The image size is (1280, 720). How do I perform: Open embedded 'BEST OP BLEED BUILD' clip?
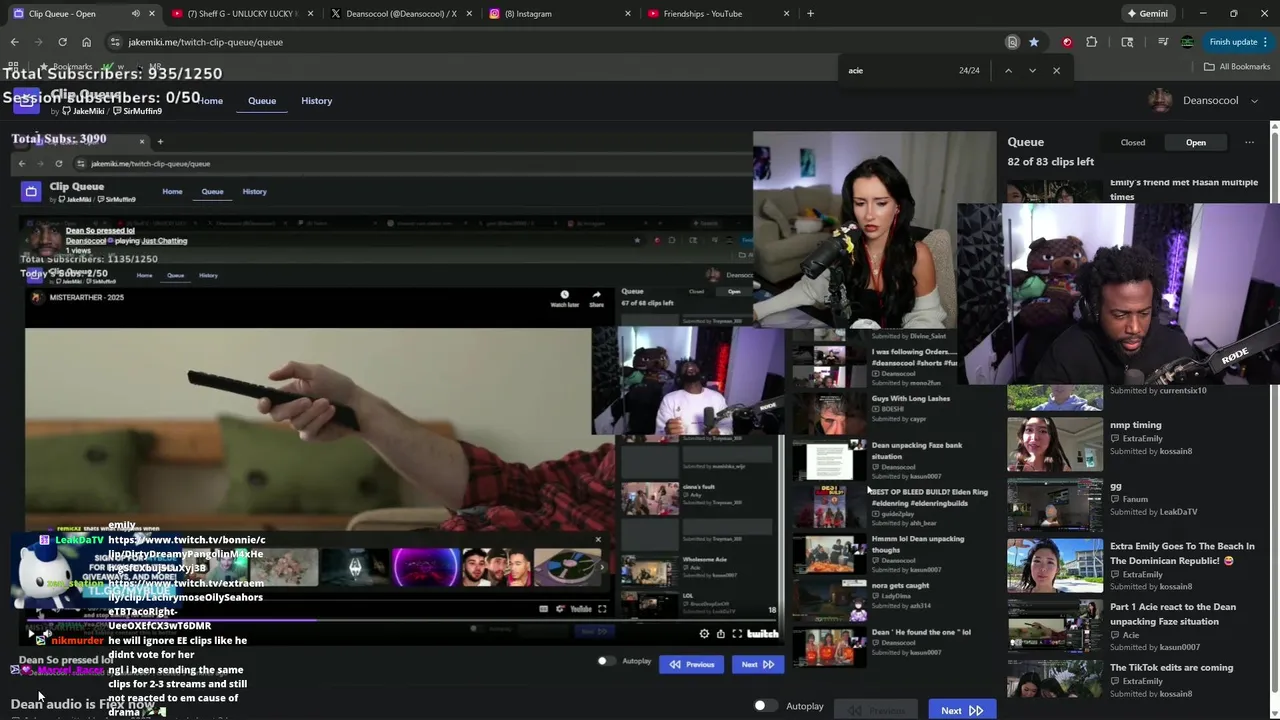click(929, 497)
